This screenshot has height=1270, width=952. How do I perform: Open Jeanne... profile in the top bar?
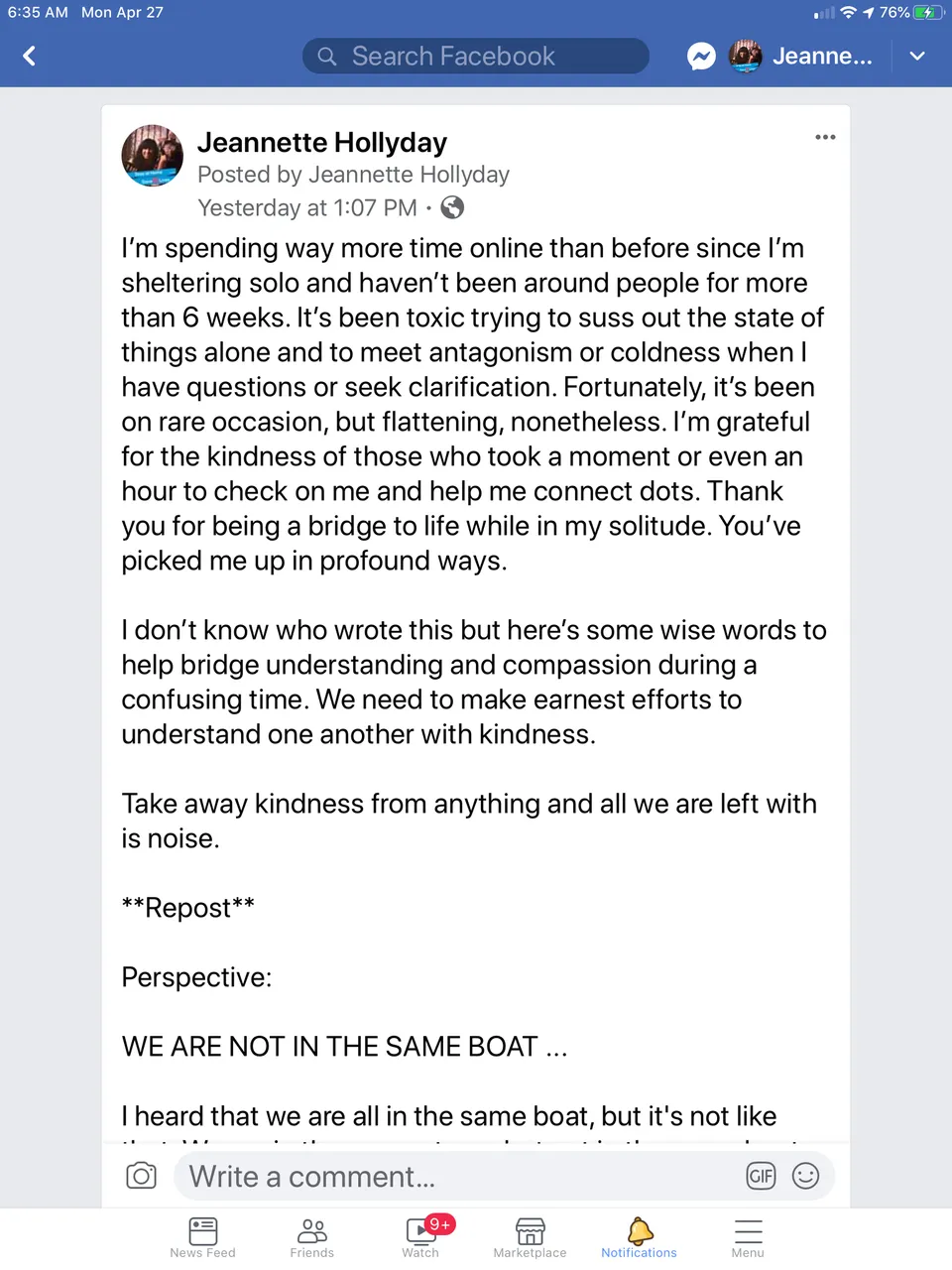point(800,57)
